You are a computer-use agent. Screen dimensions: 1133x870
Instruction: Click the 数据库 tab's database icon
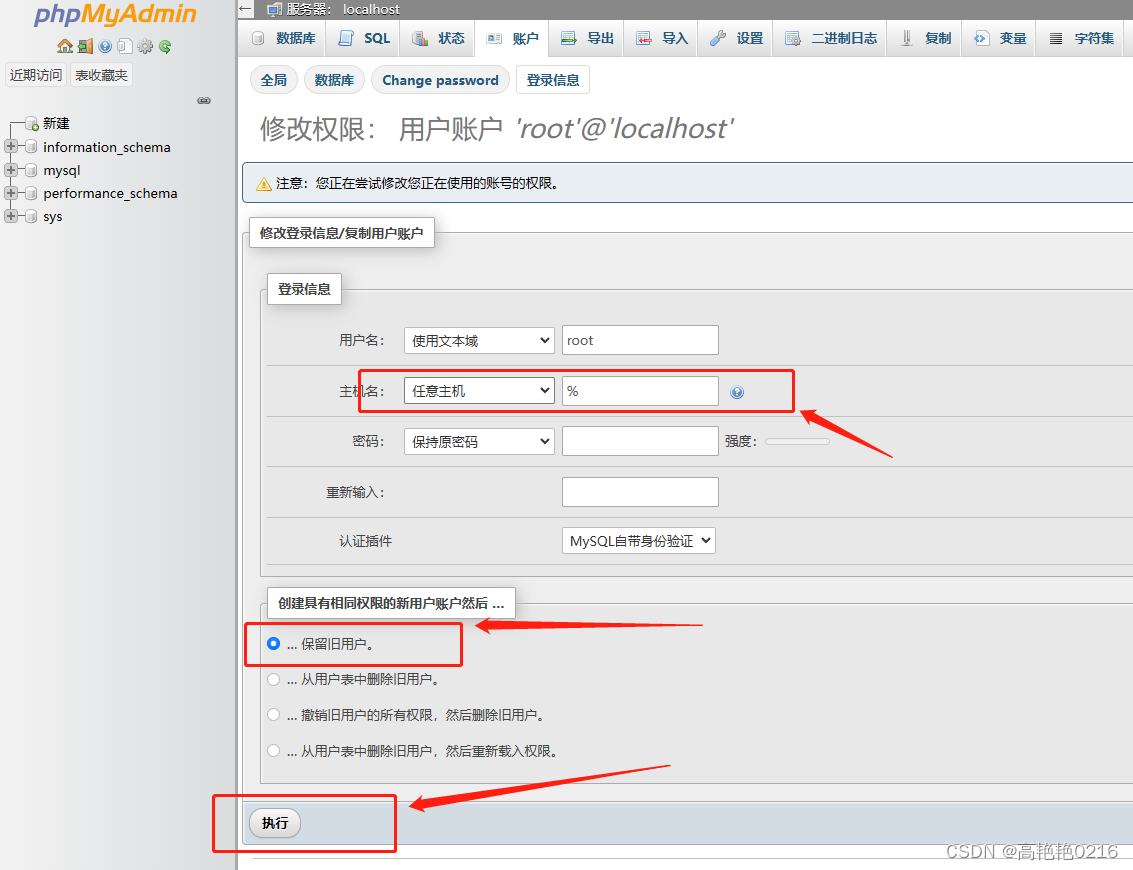click(x=258, y=38)
